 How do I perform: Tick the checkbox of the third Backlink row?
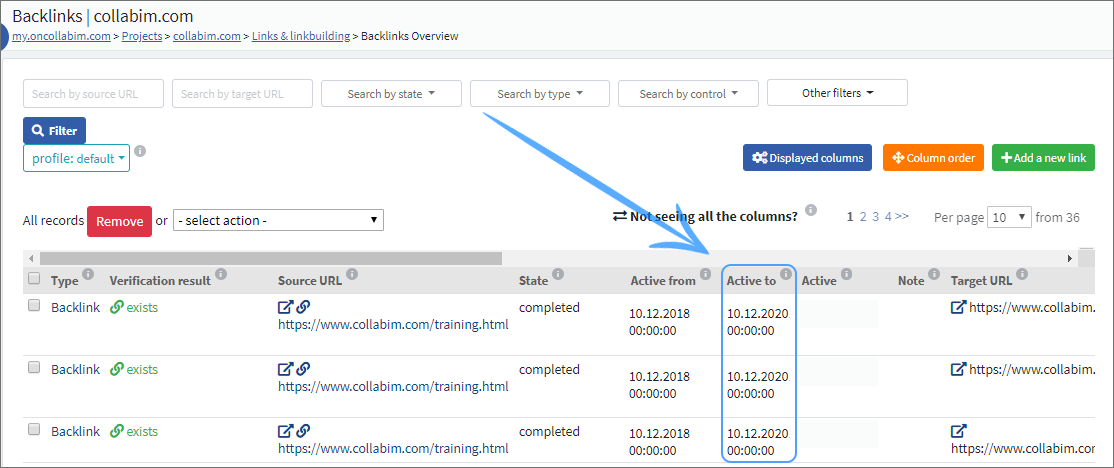click(x=33, y=429)
